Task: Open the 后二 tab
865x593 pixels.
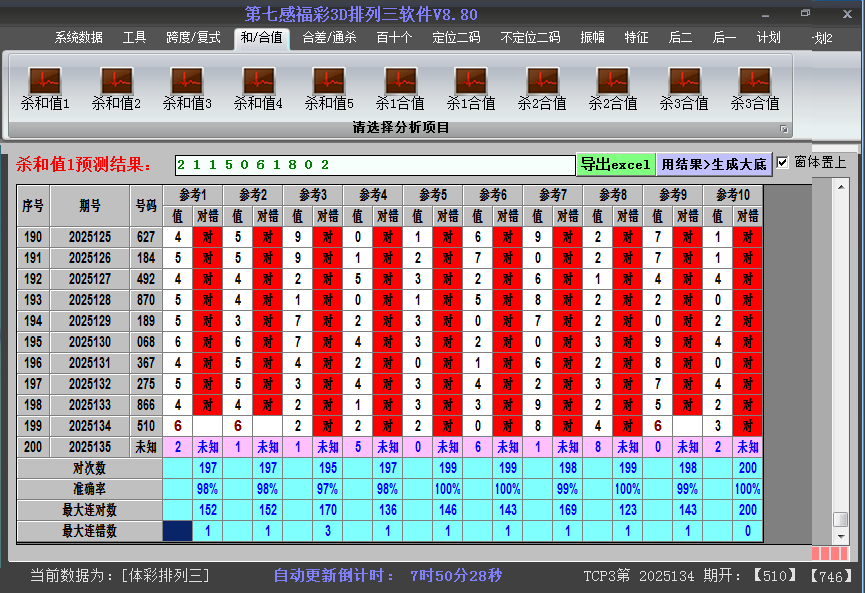Action: tap(680, 38)
